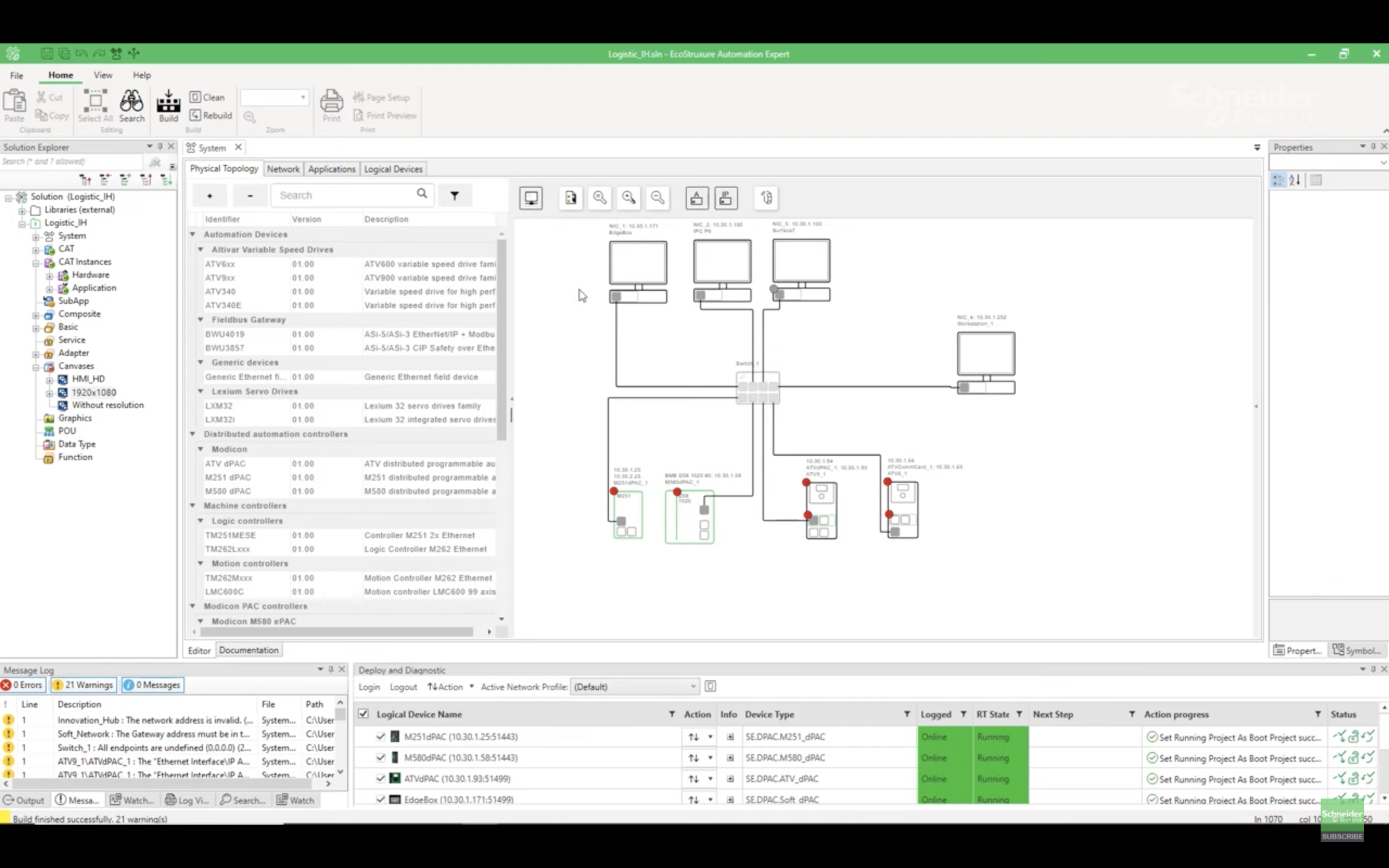1389x868 pixels.
Task: Collapse the Automation Devices catalog group
Action: (x=193, y=234)
